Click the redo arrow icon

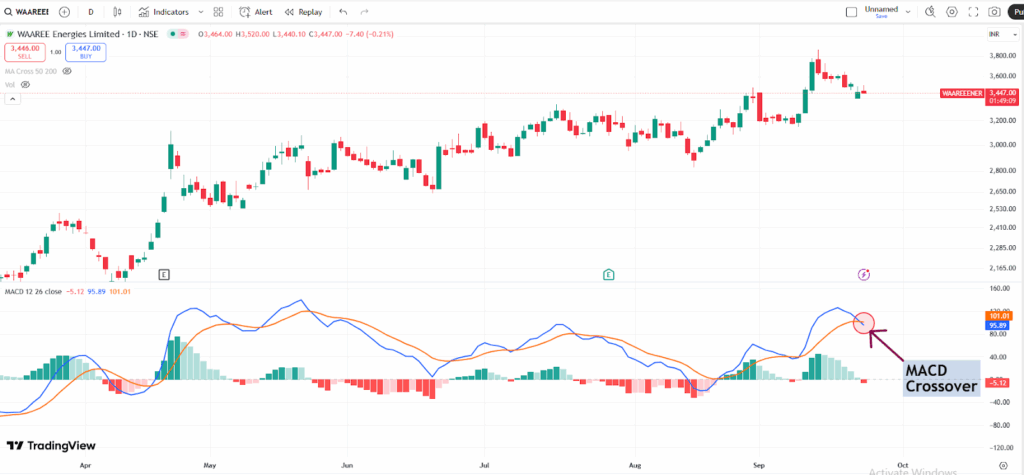[367, 12]
